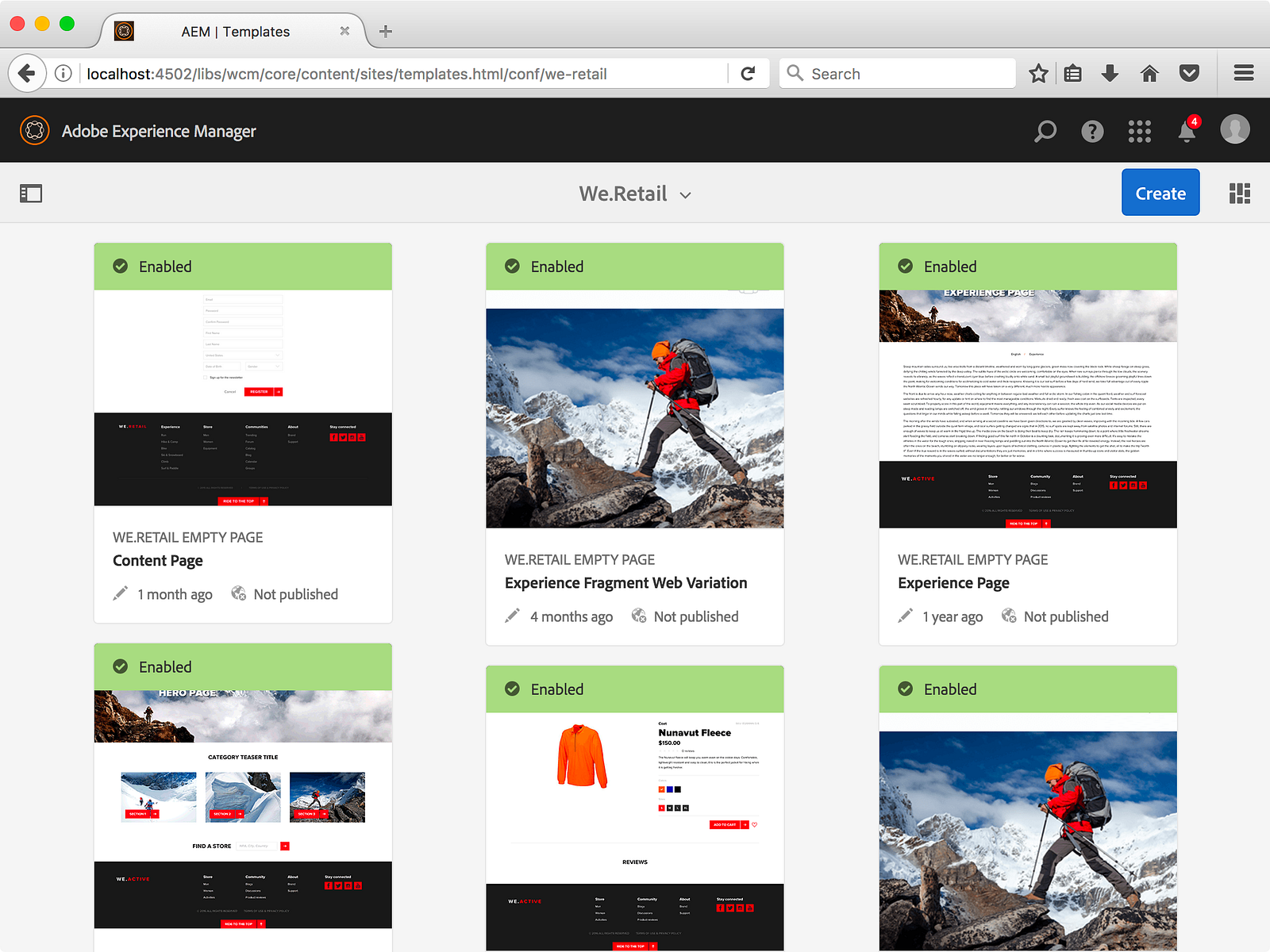Toggle the left rail panel icon
The width and height of the screenshot is (1270, 952).
(x=31, y=194)
